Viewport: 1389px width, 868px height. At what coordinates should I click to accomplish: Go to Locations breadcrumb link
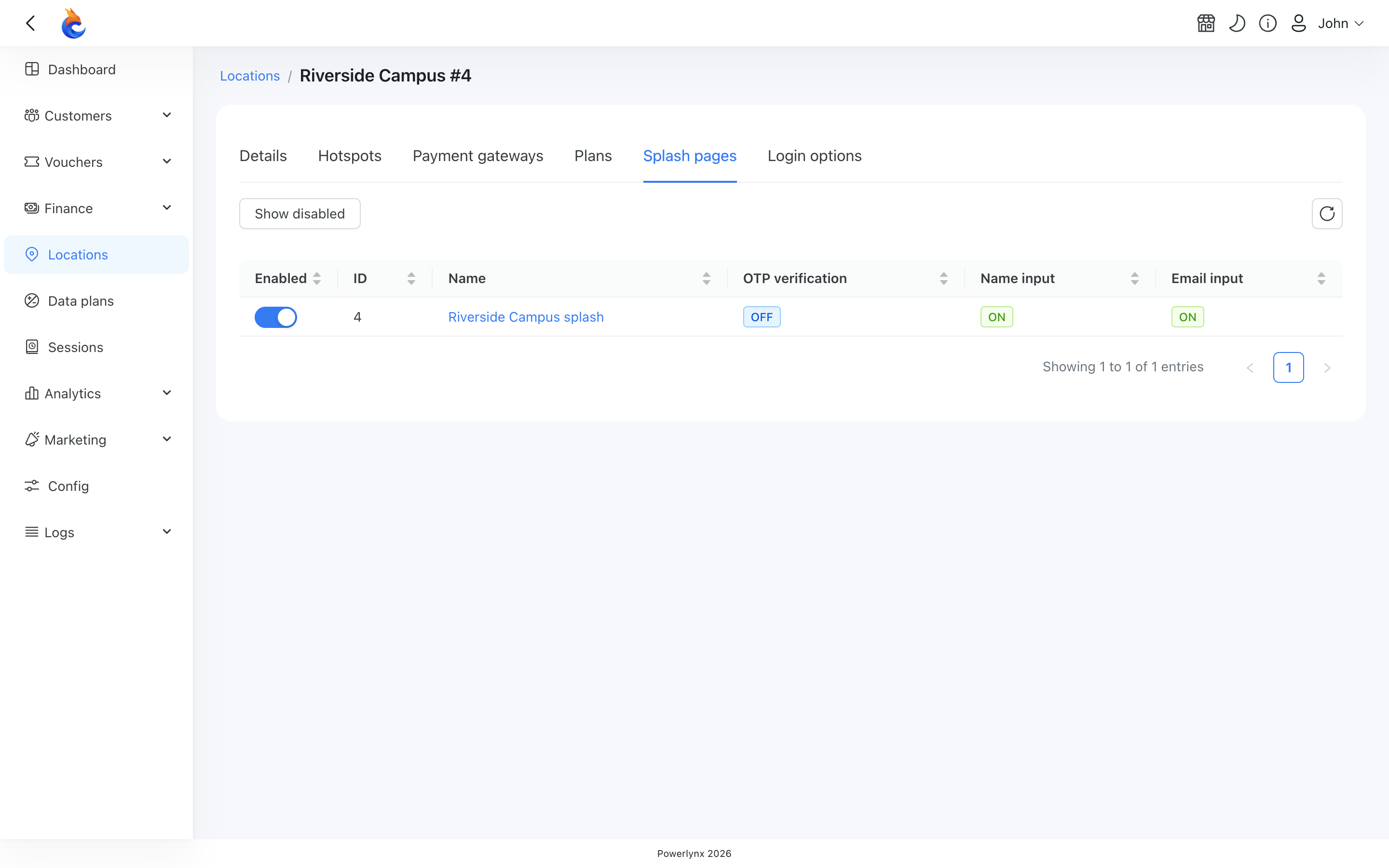pyautogui.click(x=250, y=76)
